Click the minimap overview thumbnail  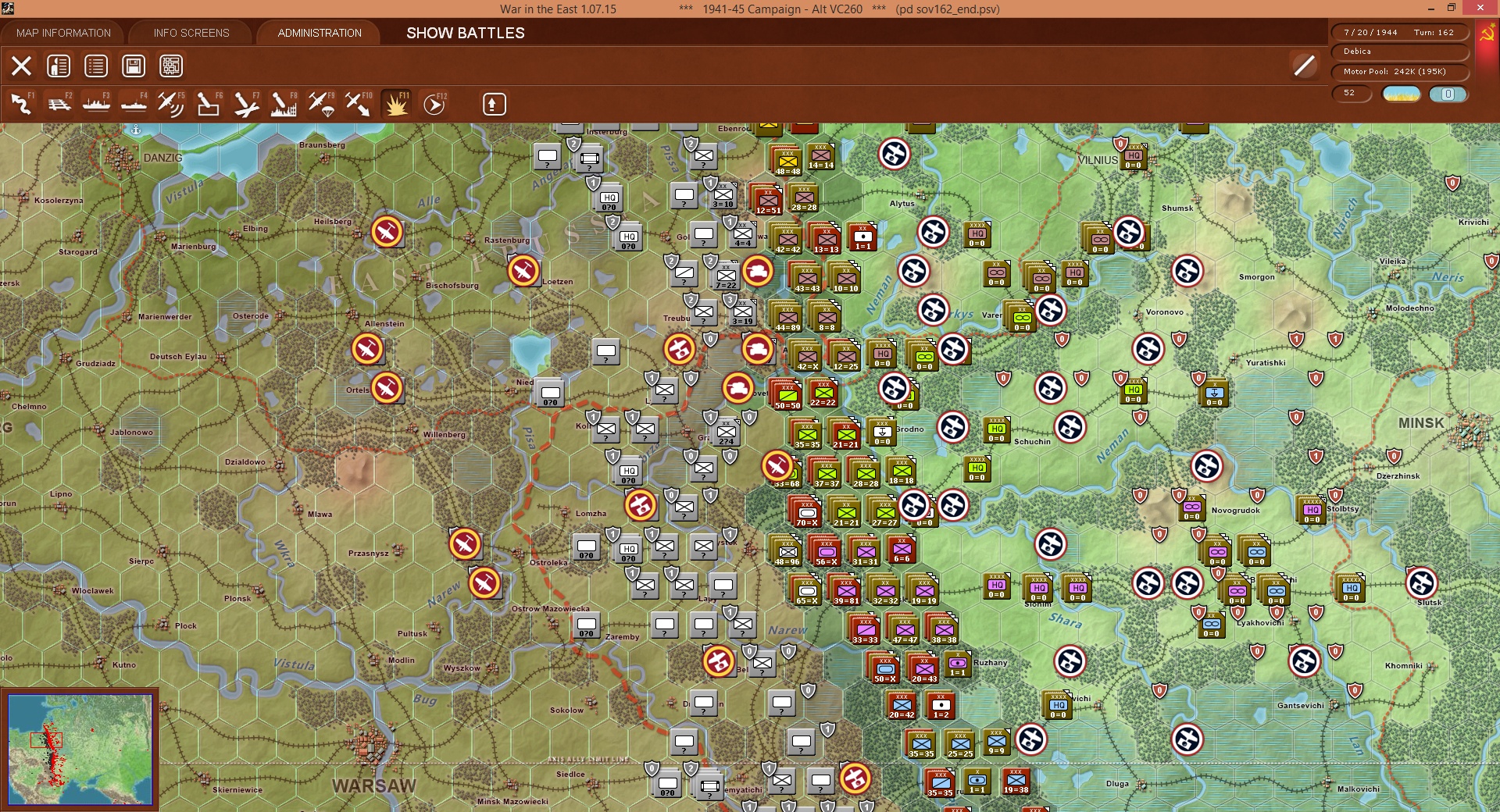click(x=80, y=750)
